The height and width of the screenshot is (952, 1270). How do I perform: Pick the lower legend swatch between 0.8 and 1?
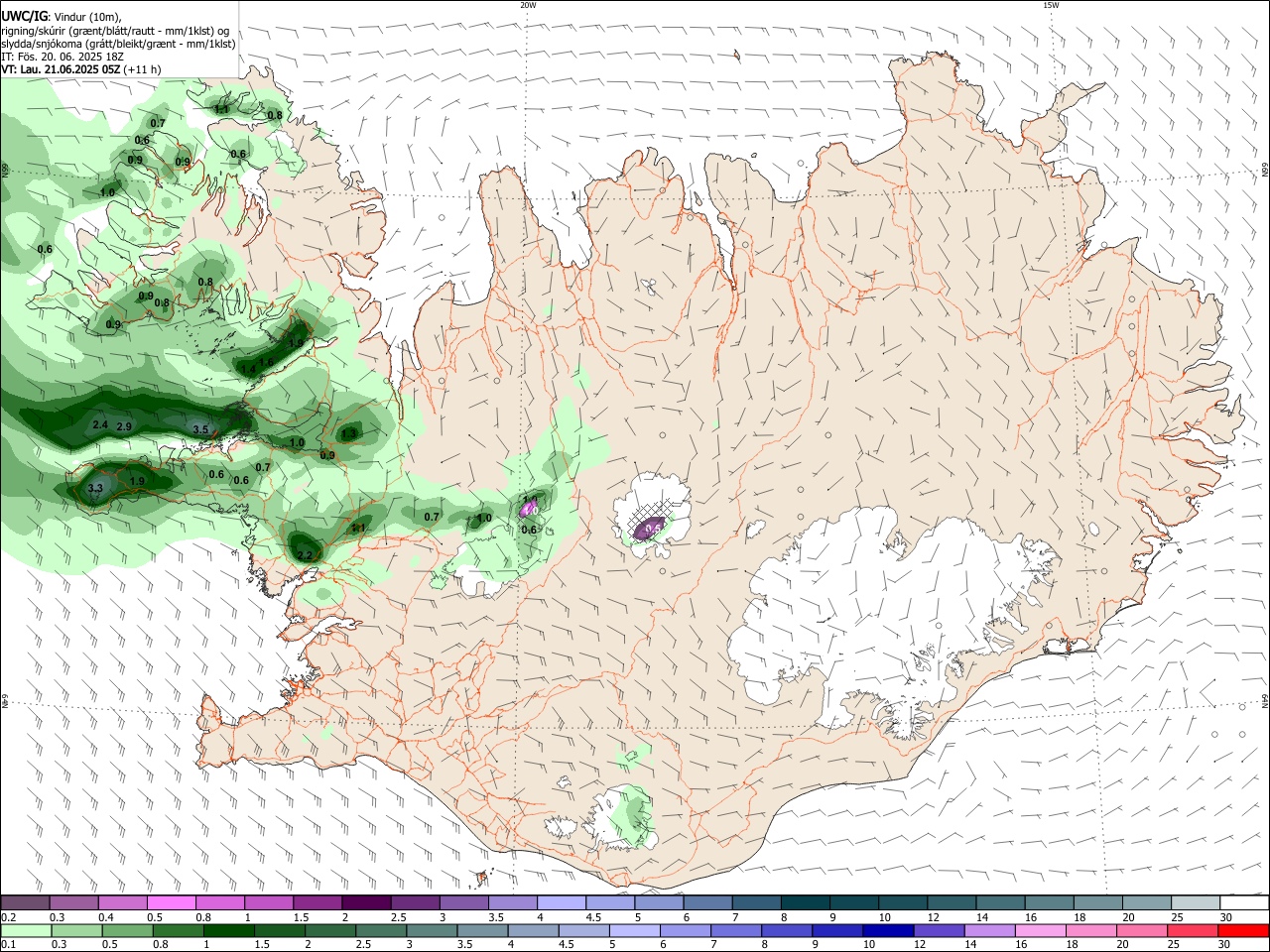pos(178,930)
